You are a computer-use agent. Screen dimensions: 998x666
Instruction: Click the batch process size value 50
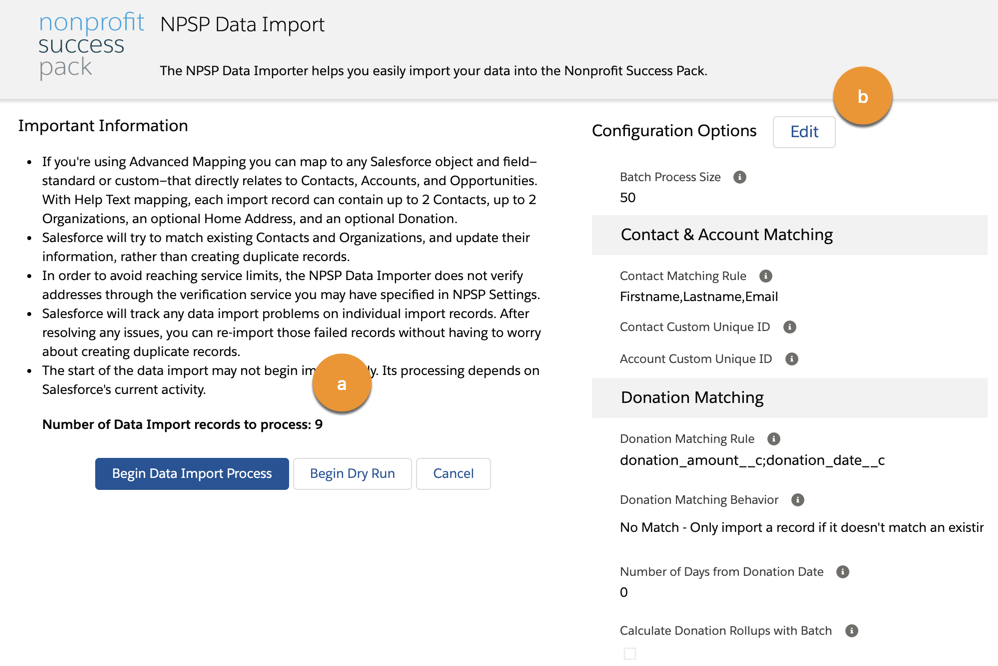[x=627, y=197]
